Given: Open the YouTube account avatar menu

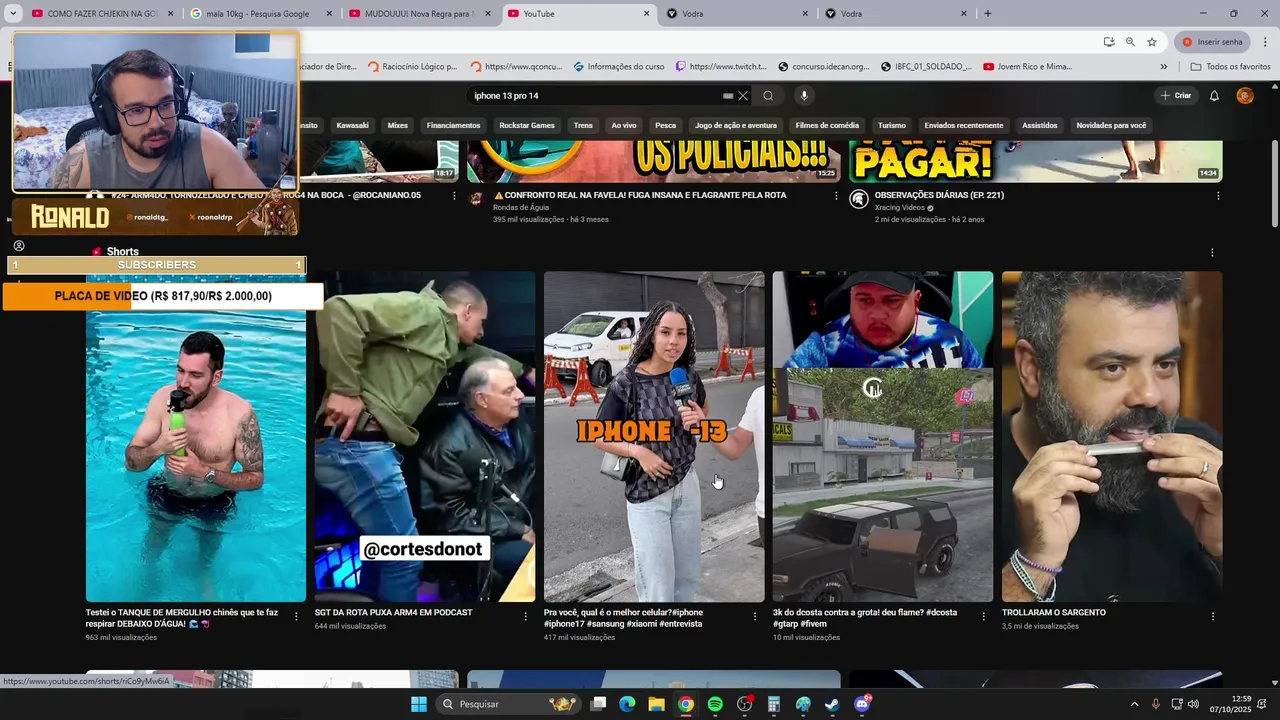Looking at the screenshot, I should point(1245,96).
